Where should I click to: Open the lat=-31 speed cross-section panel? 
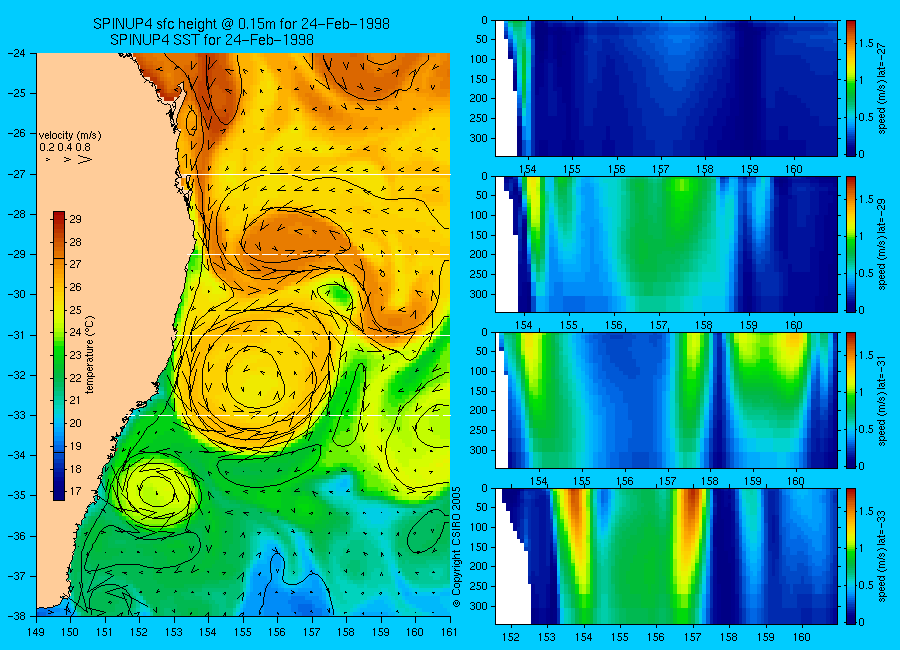click(666, 400)
